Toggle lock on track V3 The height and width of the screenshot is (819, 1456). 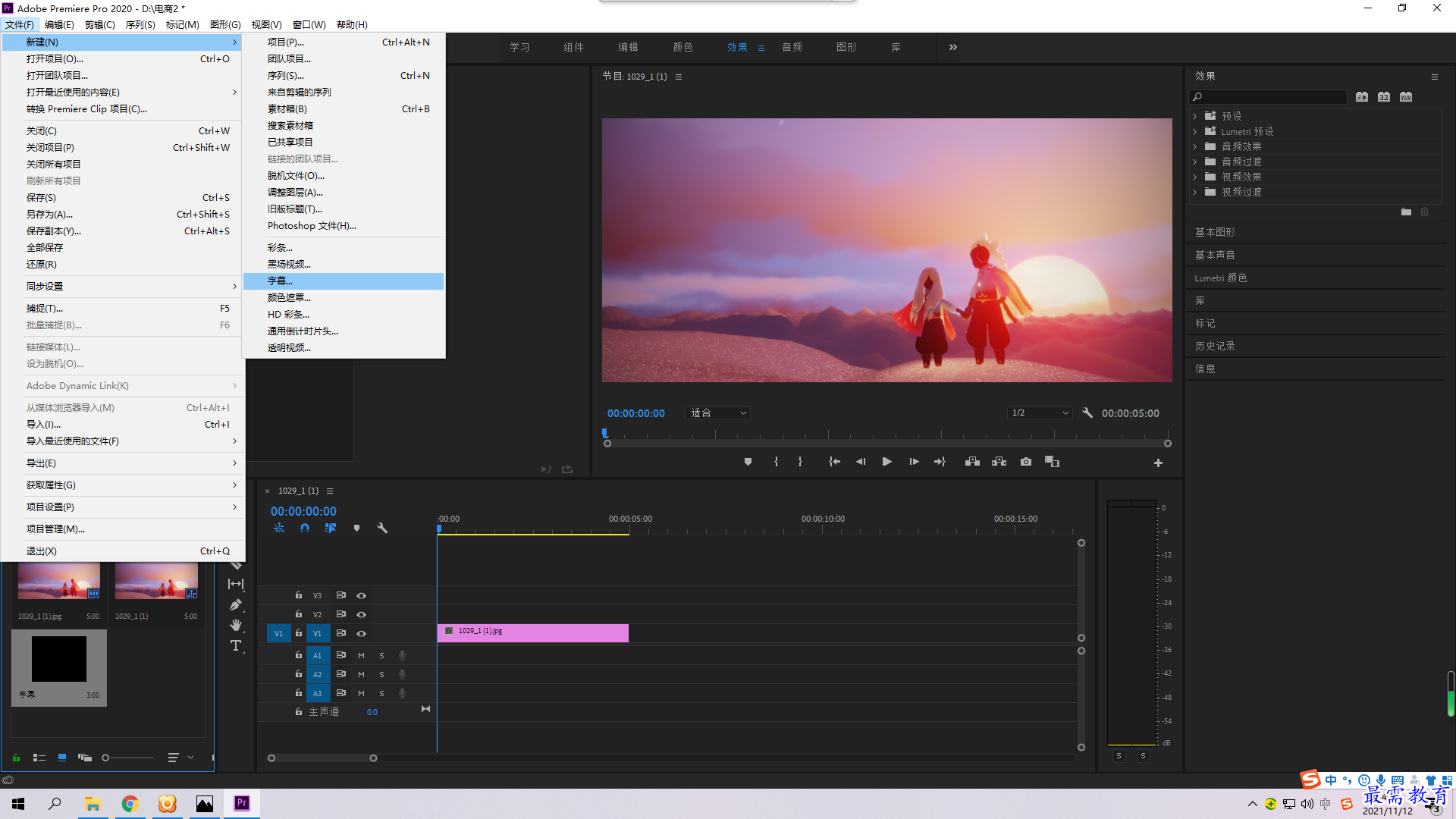click(299, 595)
